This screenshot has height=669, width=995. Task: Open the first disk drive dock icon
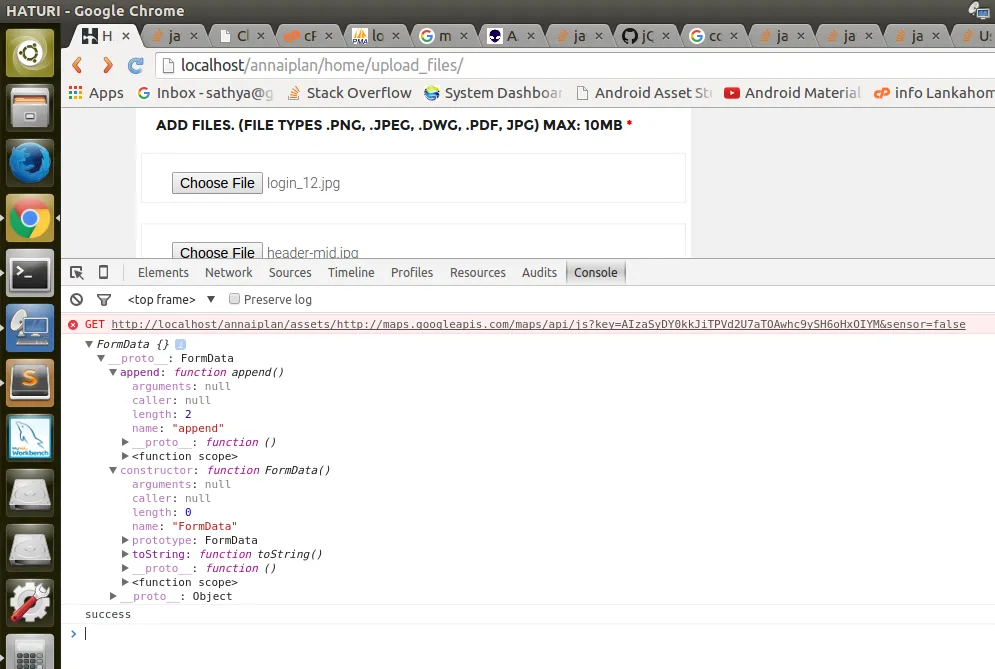[30, 493]
